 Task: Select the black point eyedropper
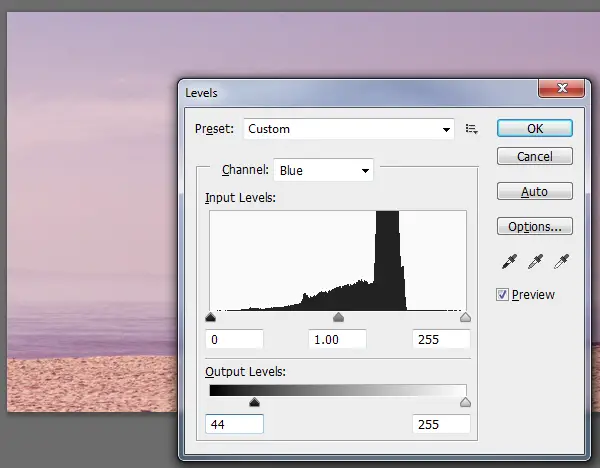[510, 262]
